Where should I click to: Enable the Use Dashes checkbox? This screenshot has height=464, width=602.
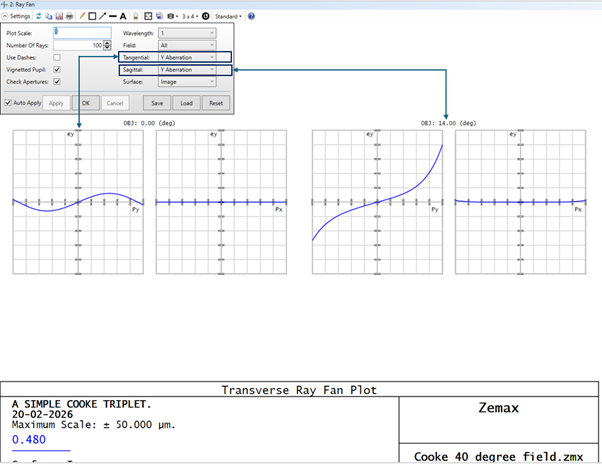coord(57,58)
